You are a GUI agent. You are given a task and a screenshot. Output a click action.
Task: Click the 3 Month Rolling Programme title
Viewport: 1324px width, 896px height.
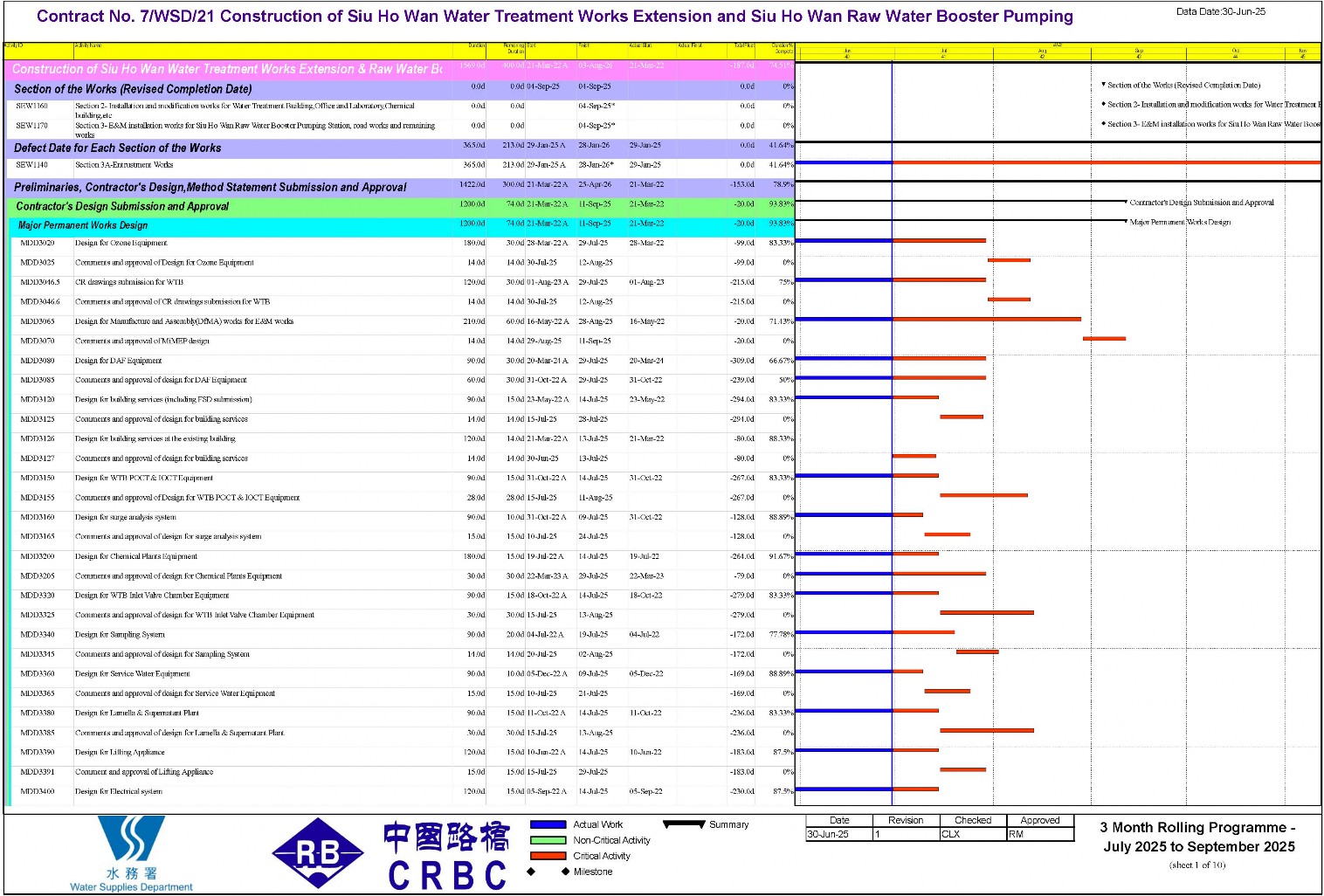(x=1198, y=837)
